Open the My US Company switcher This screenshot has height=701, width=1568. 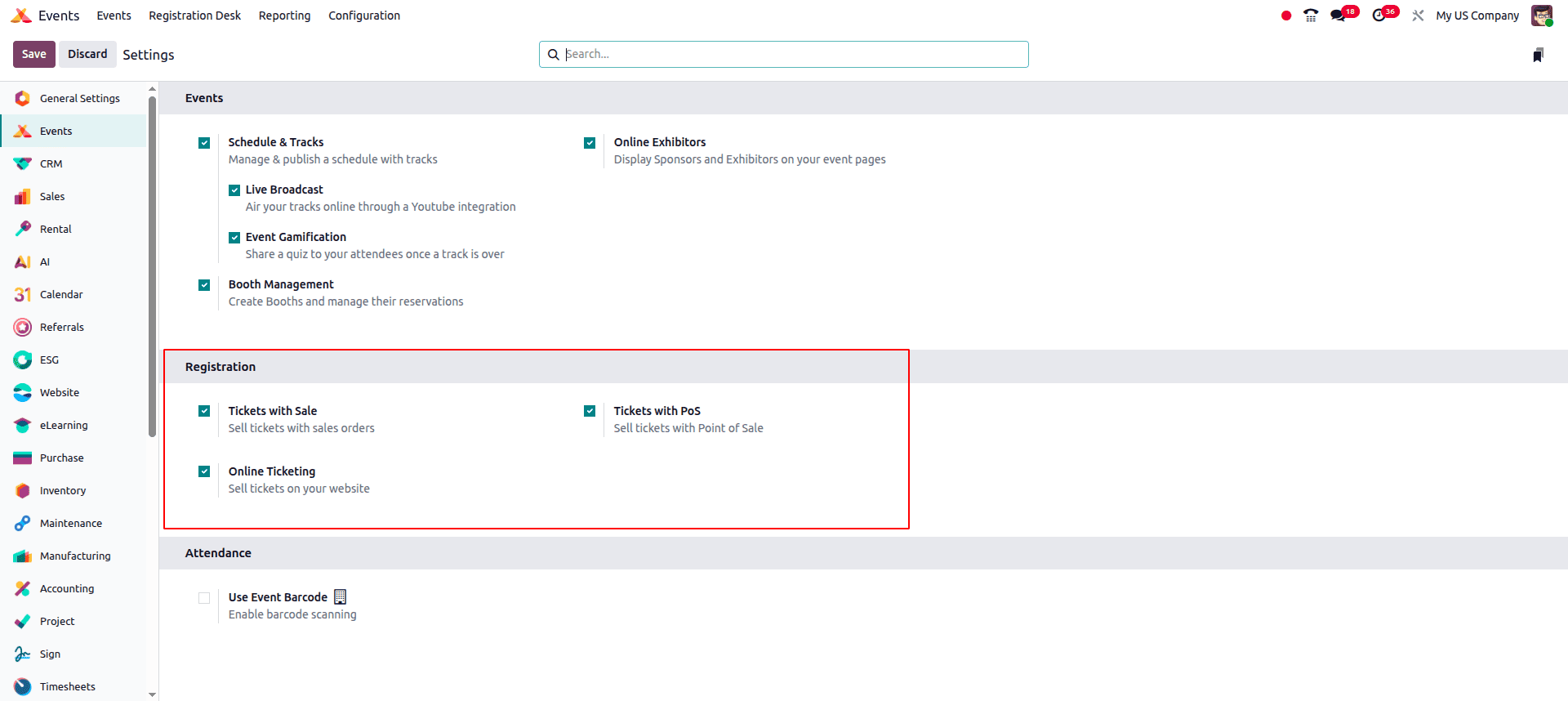(x=1477, y=16)
